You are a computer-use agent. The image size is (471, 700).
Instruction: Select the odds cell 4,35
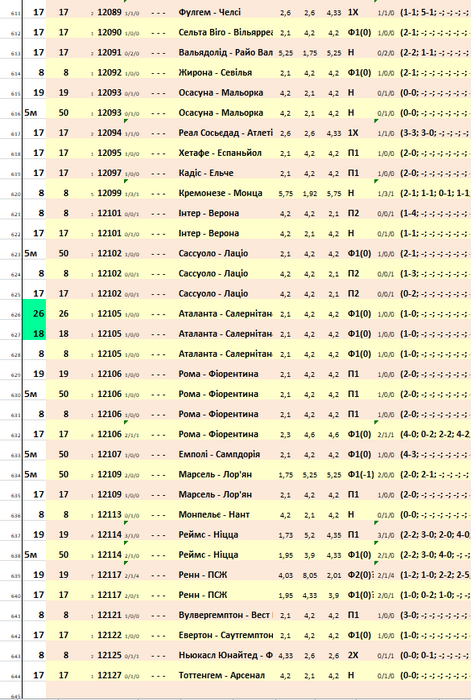click(333, 535)
